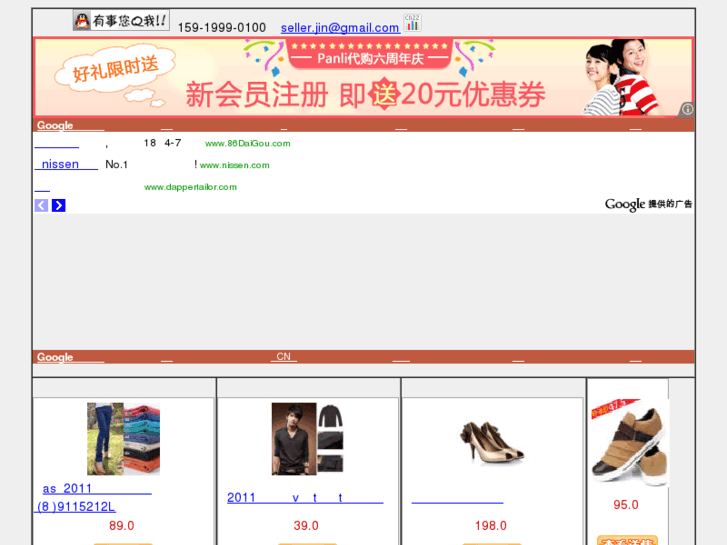Viewport: 727px width, 545px height.
Task: Click the 89.0 price text
Action: (121, 526)
